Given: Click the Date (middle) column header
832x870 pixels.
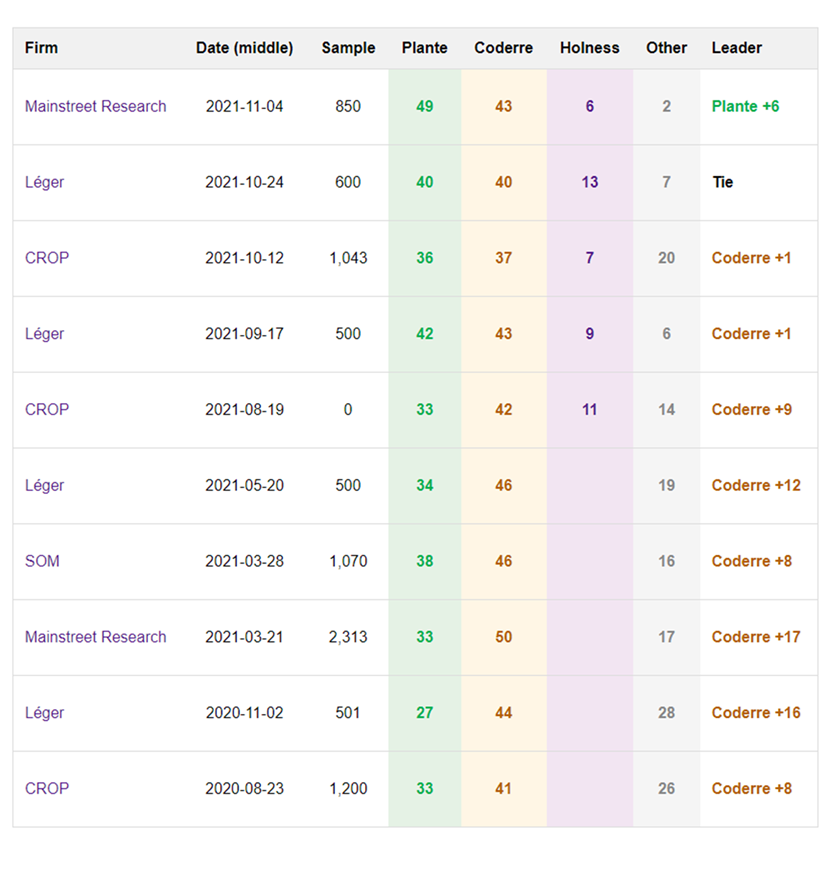Looking at the screenshot, I should [244, 48].
